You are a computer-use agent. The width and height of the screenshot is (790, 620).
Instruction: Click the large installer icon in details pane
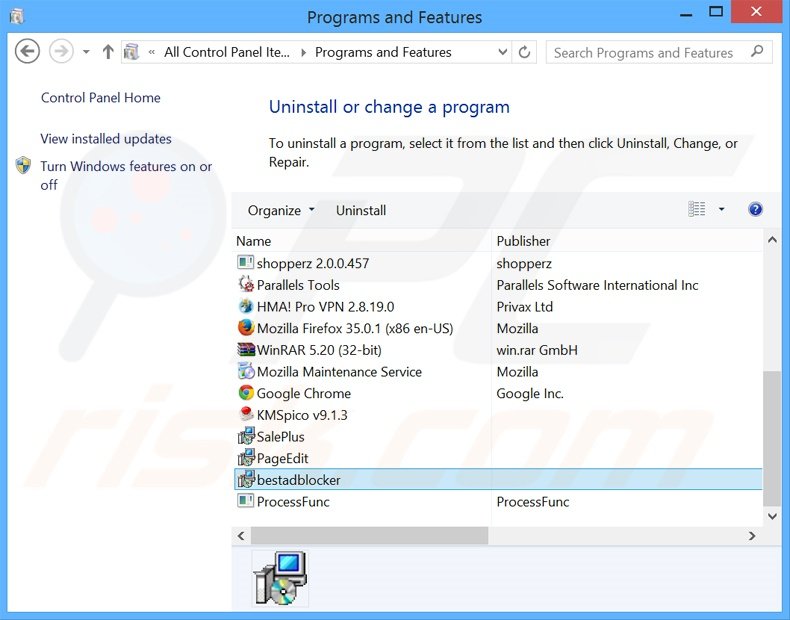click(x=280, y=578)
